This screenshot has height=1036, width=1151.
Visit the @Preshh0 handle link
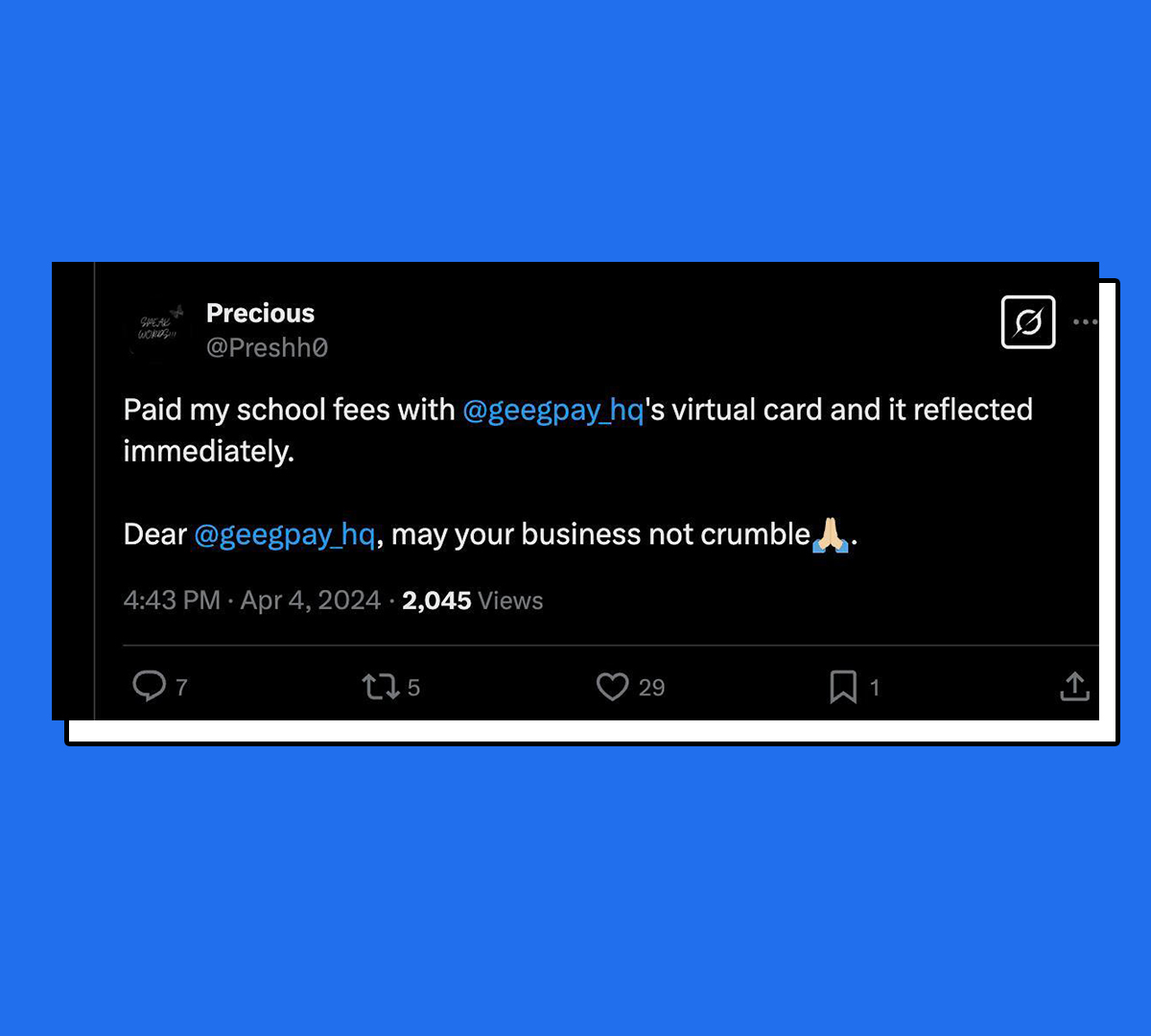pos(267,347)
